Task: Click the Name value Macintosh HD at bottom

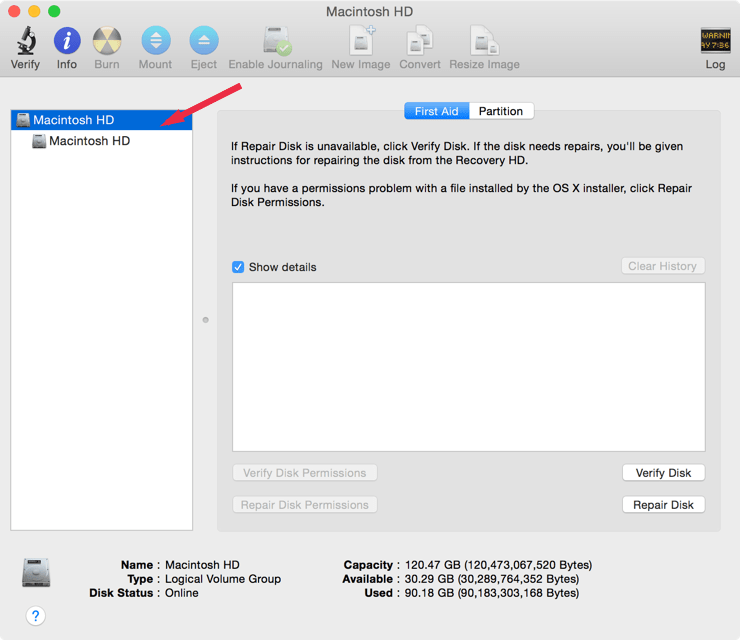Action: click(202, 565)
